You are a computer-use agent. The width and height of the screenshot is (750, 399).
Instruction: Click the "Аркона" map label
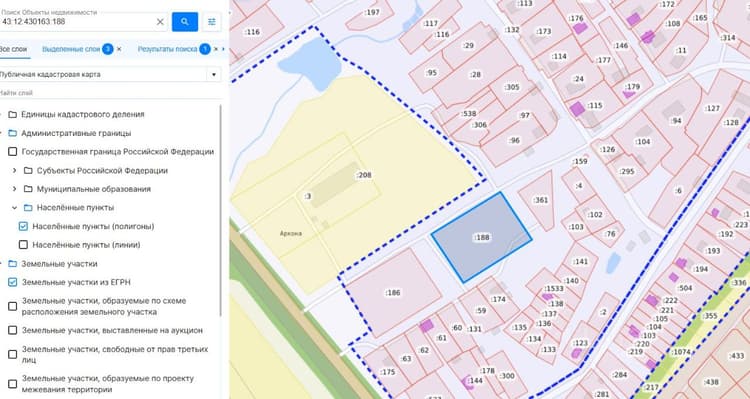[x=291, y=233]
